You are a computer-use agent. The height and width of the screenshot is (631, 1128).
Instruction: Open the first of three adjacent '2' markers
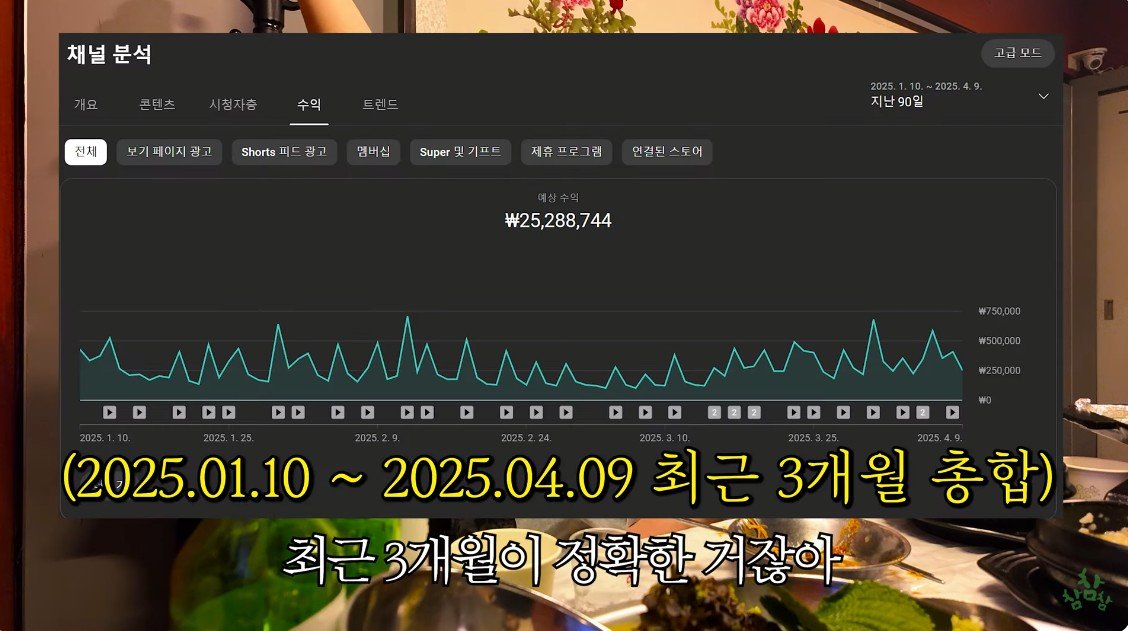tap(714, 412)
